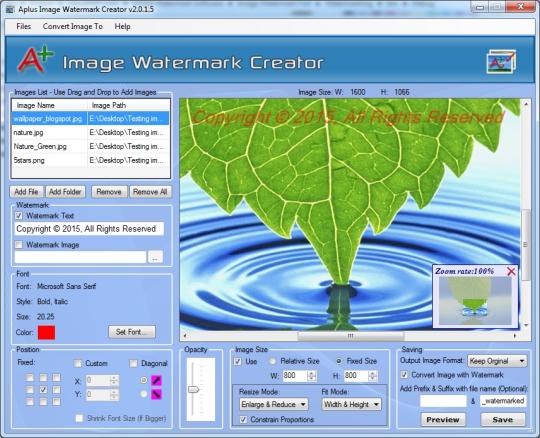Open the Help menu
Screen dimensions: 540x438
point(122,26)
